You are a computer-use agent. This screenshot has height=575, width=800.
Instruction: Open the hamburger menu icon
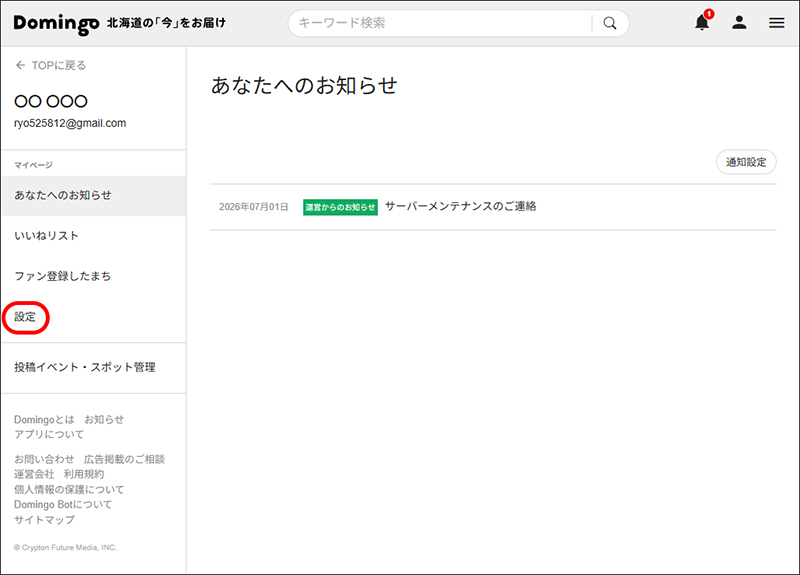(x=777, y=23)
